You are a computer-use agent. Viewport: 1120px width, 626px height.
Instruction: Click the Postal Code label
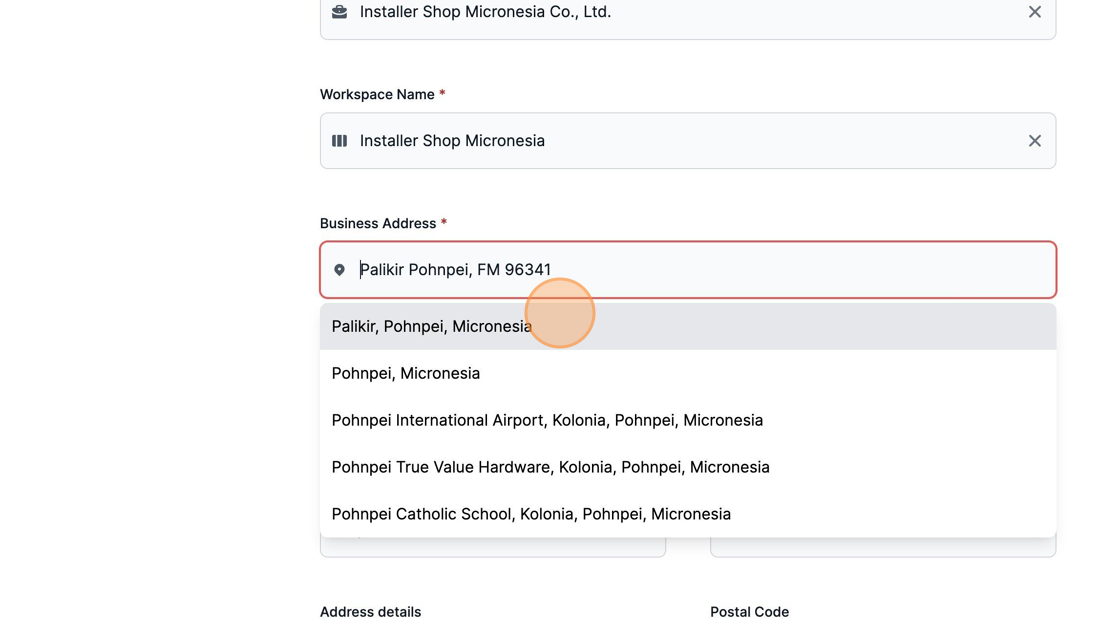tap(749, 612)
